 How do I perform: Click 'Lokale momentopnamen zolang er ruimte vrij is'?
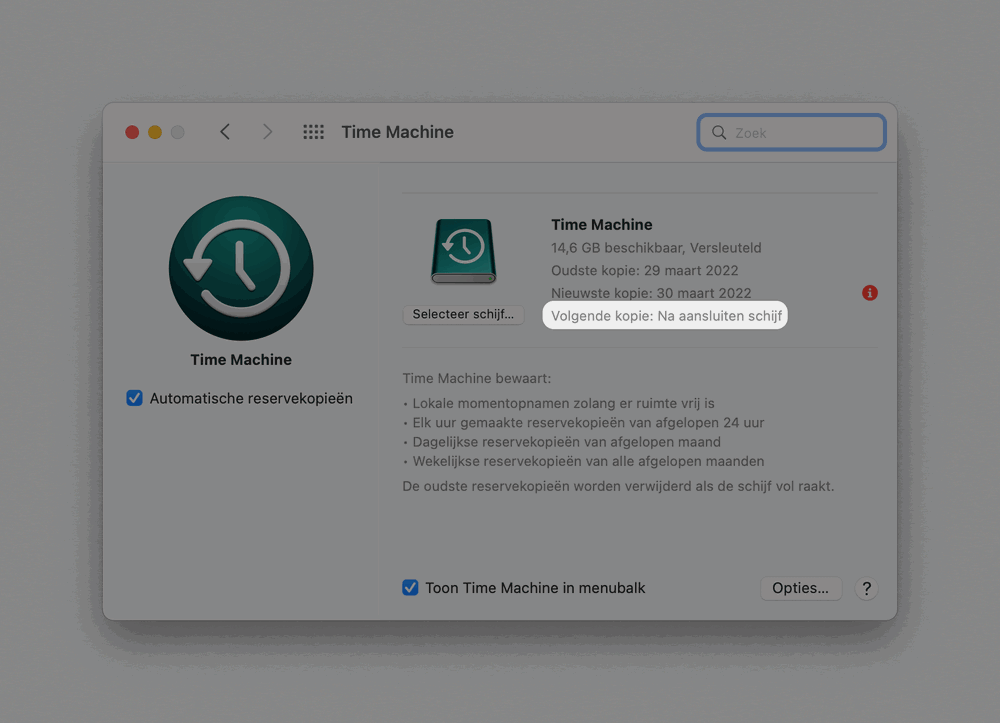point(563,404)
